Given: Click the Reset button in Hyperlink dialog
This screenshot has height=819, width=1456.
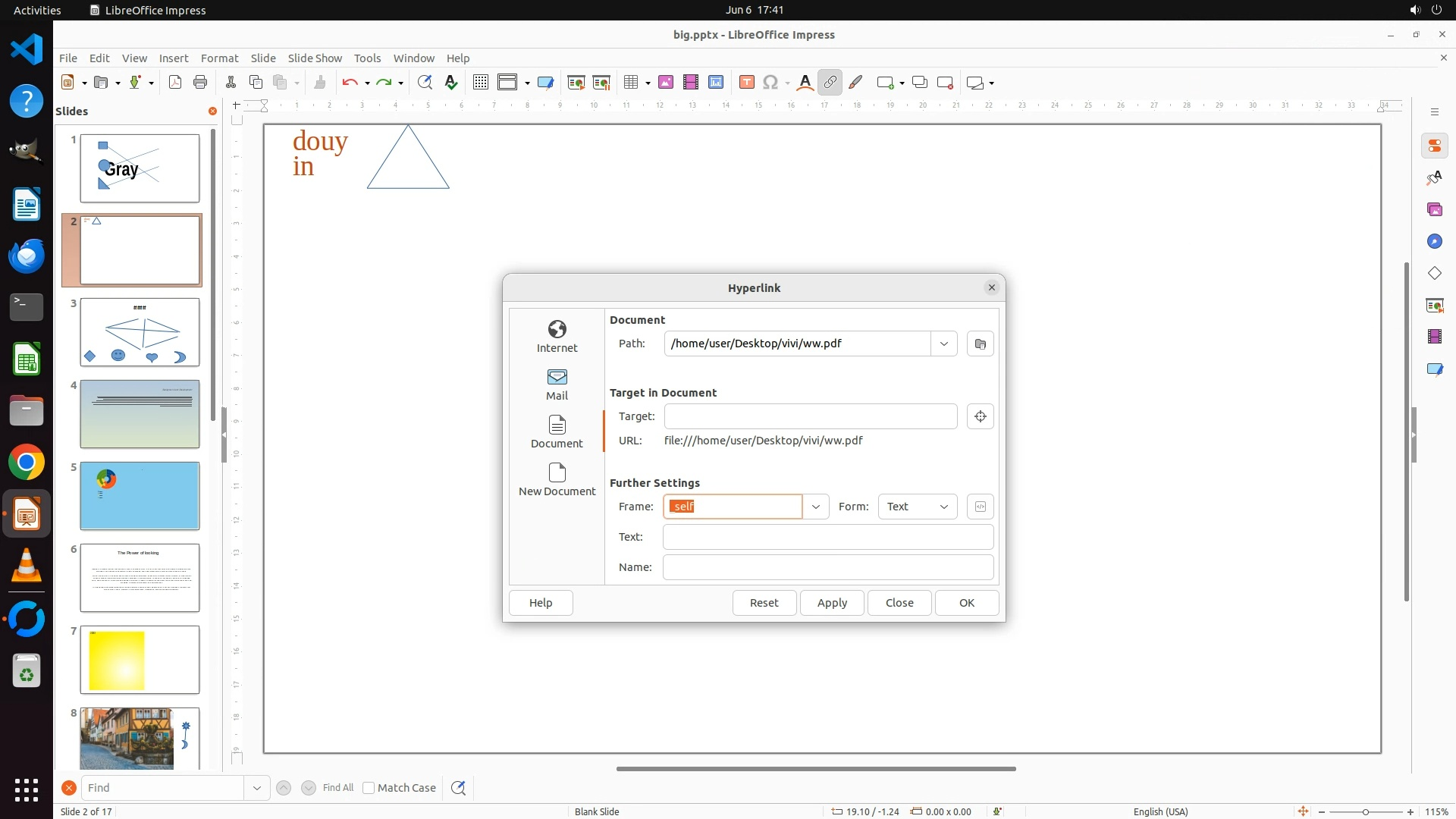Looking at the screenshot, I should (764, 603).
